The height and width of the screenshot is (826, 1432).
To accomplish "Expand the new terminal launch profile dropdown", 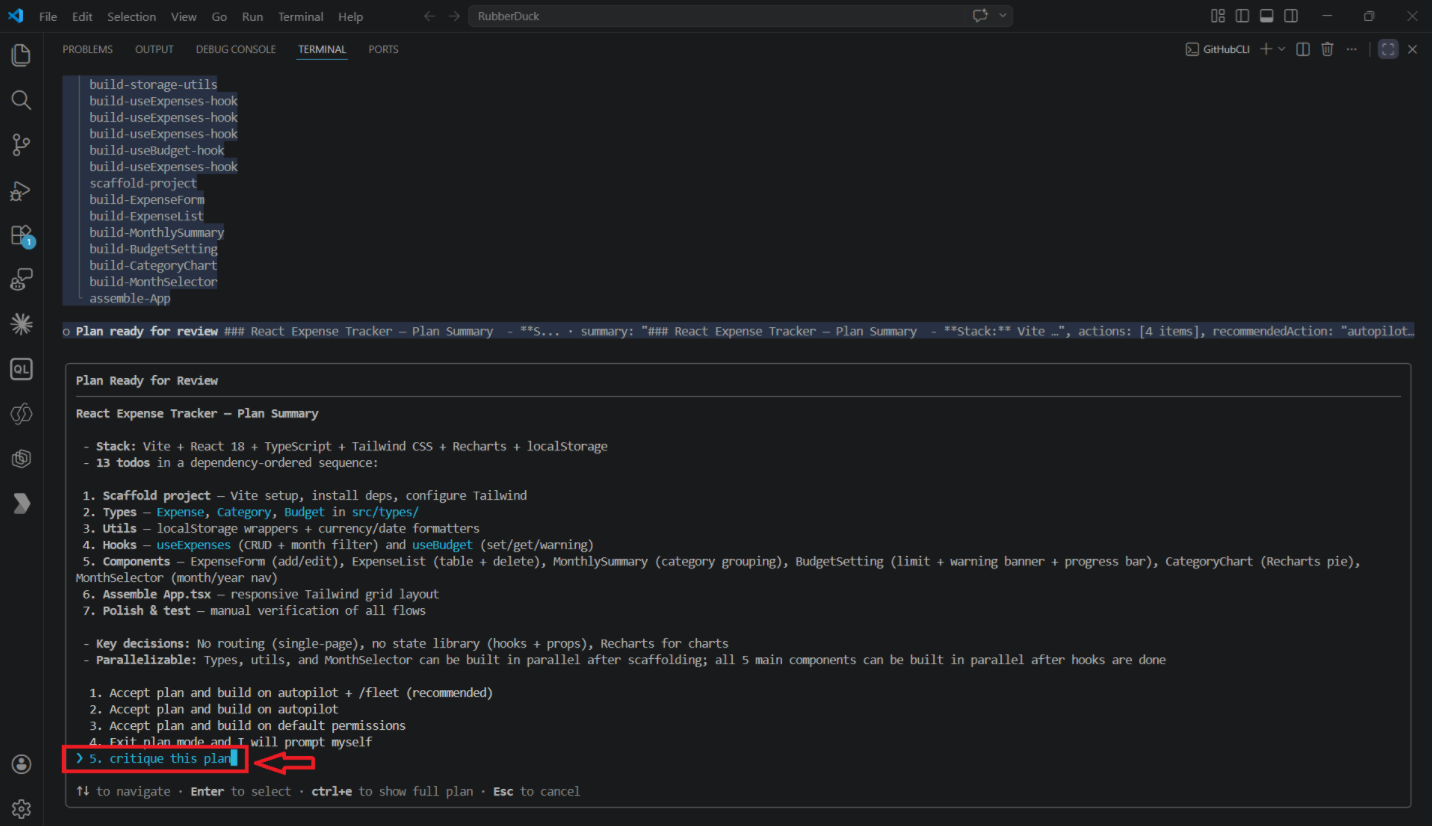I will 1282,49.
